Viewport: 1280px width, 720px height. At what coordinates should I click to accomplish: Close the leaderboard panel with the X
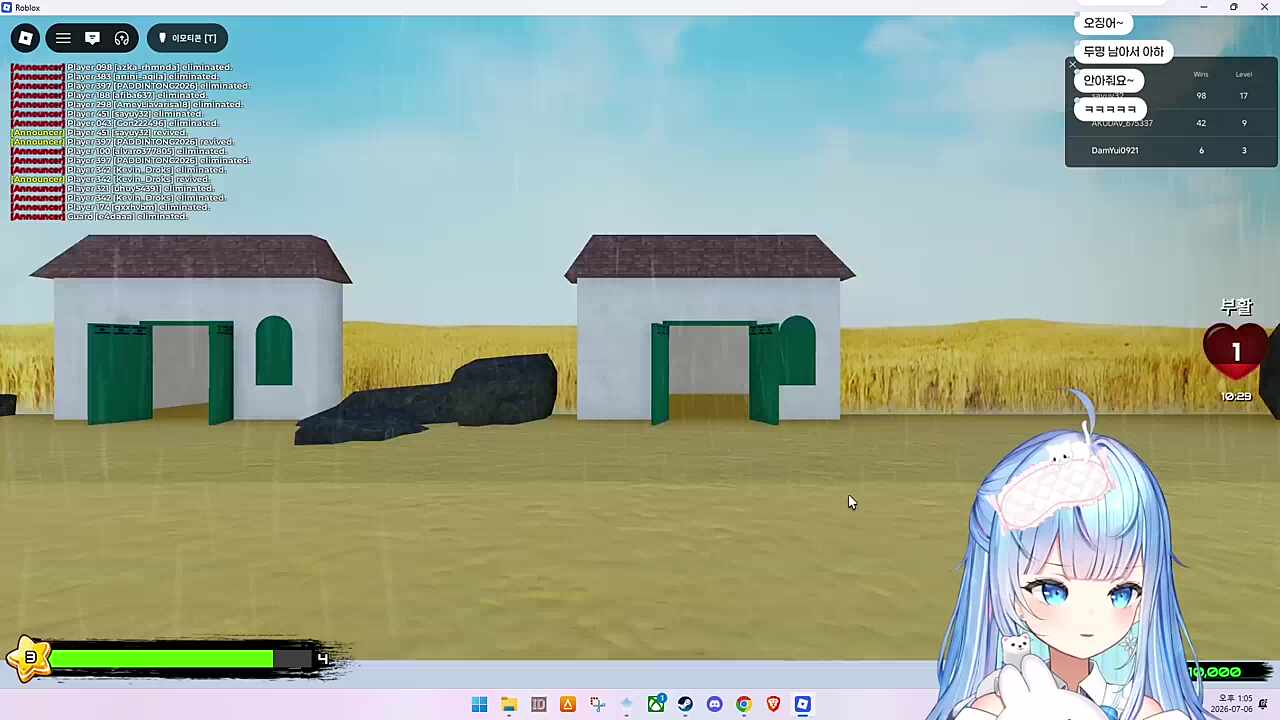click(x=1073, y=66)
